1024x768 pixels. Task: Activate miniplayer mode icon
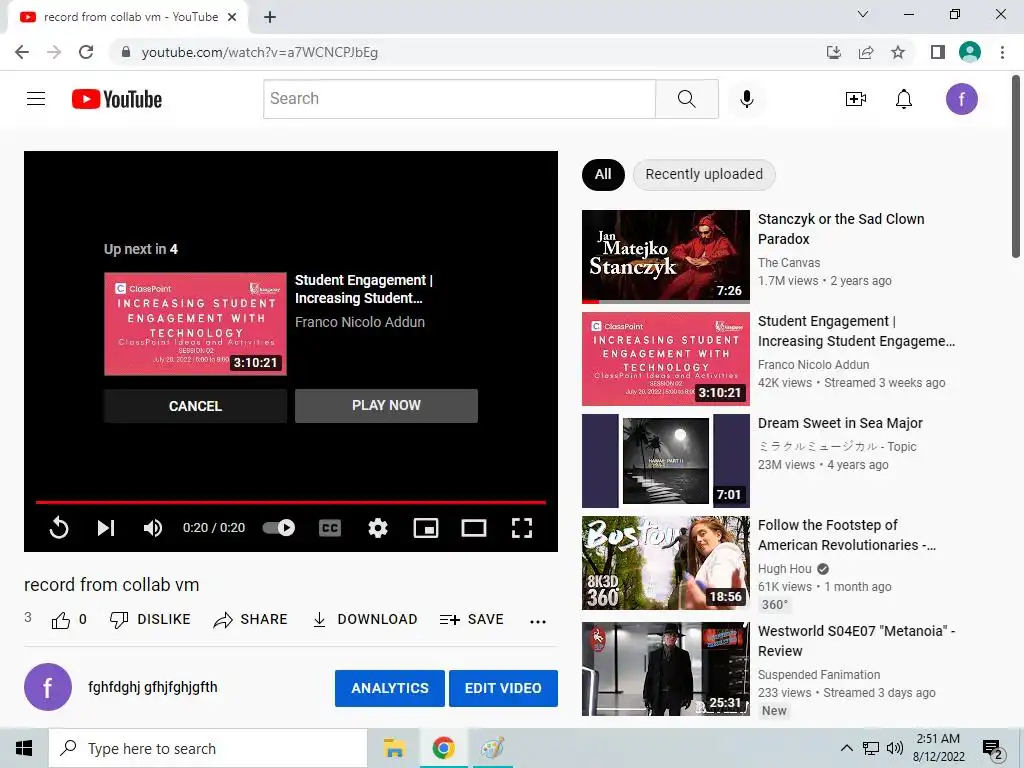point(426,528)
